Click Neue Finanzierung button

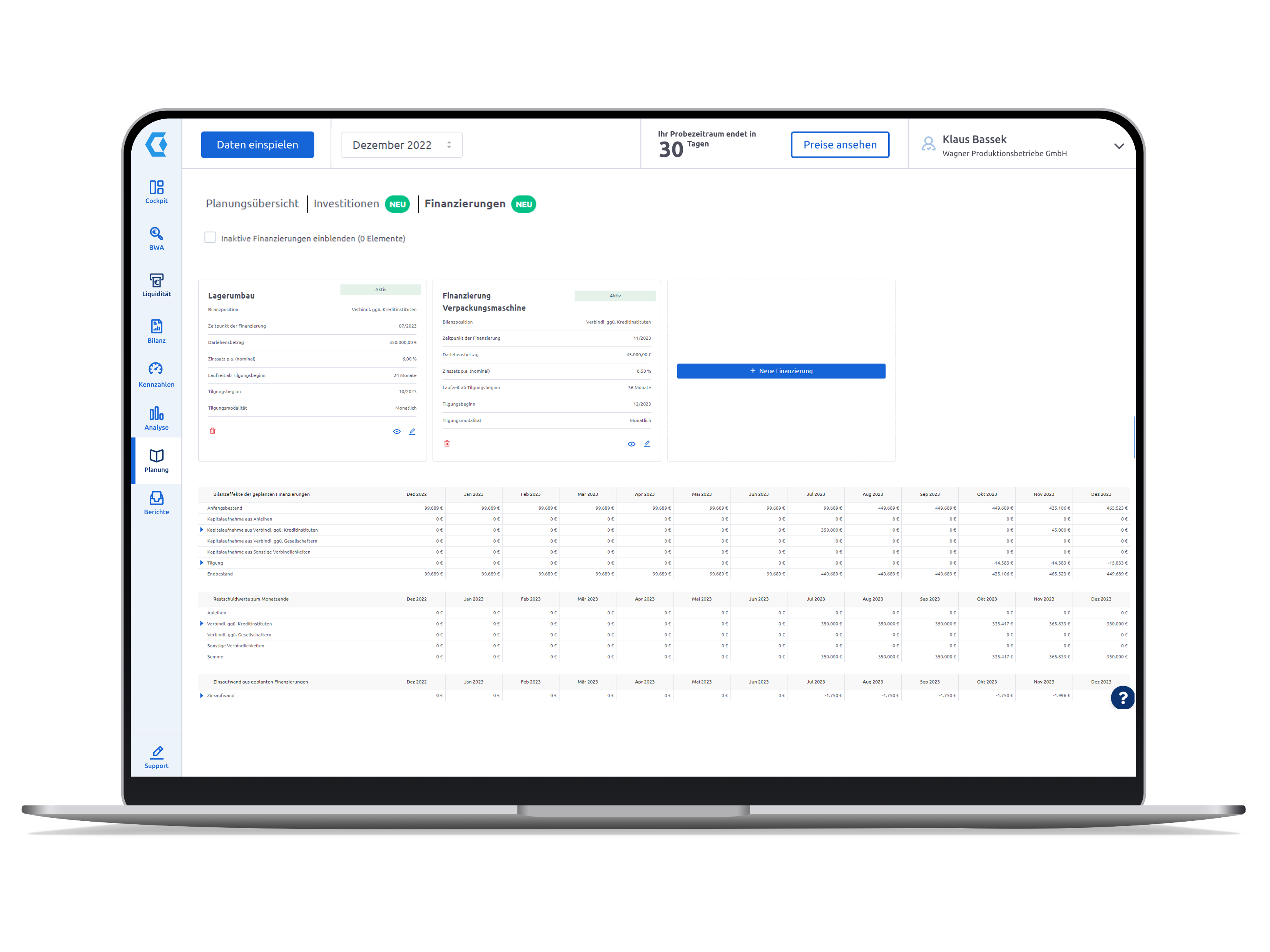coord(781,371)
